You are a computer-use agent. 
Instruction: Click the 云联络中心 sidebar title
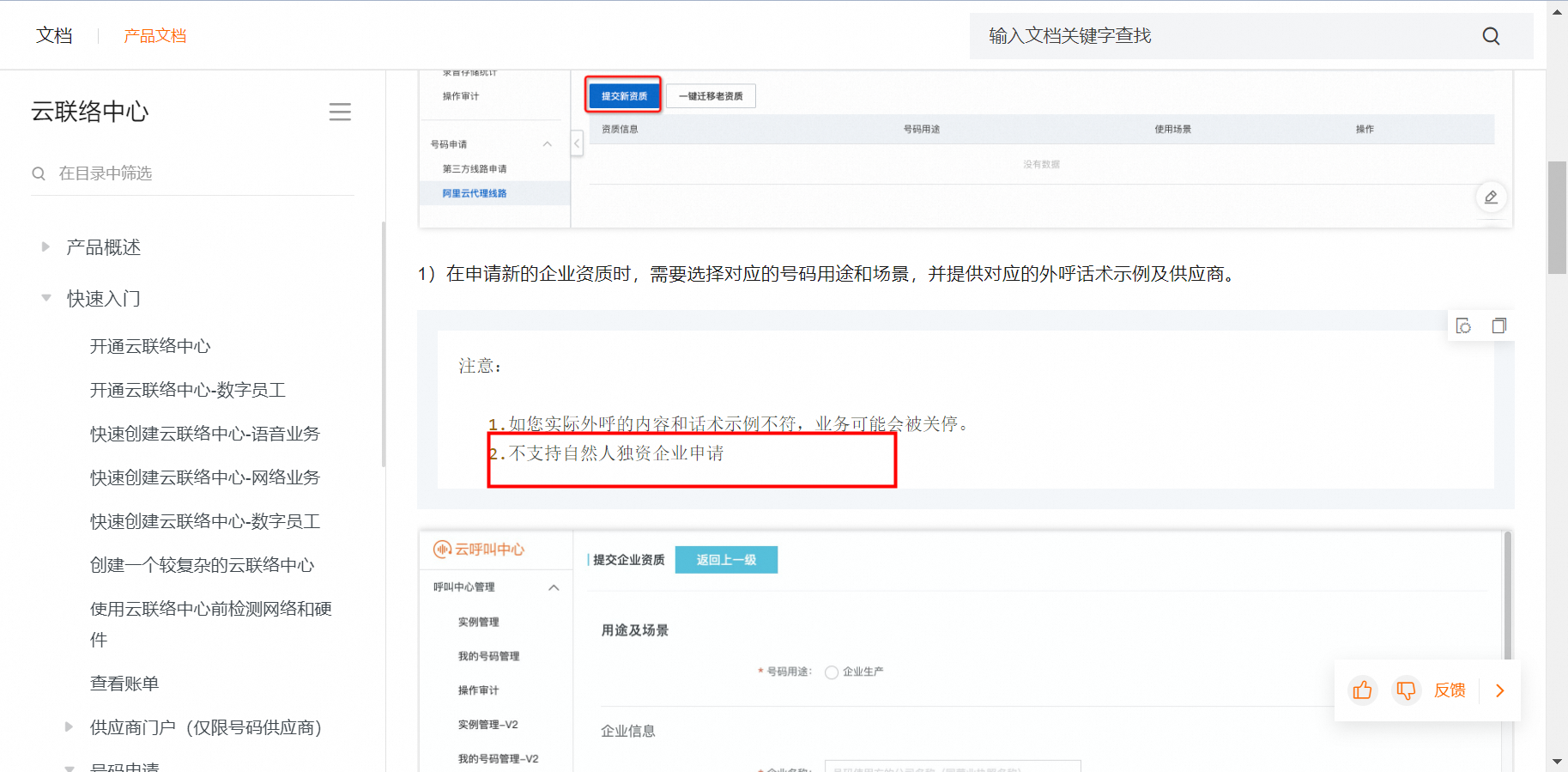(x=90, y=112)
